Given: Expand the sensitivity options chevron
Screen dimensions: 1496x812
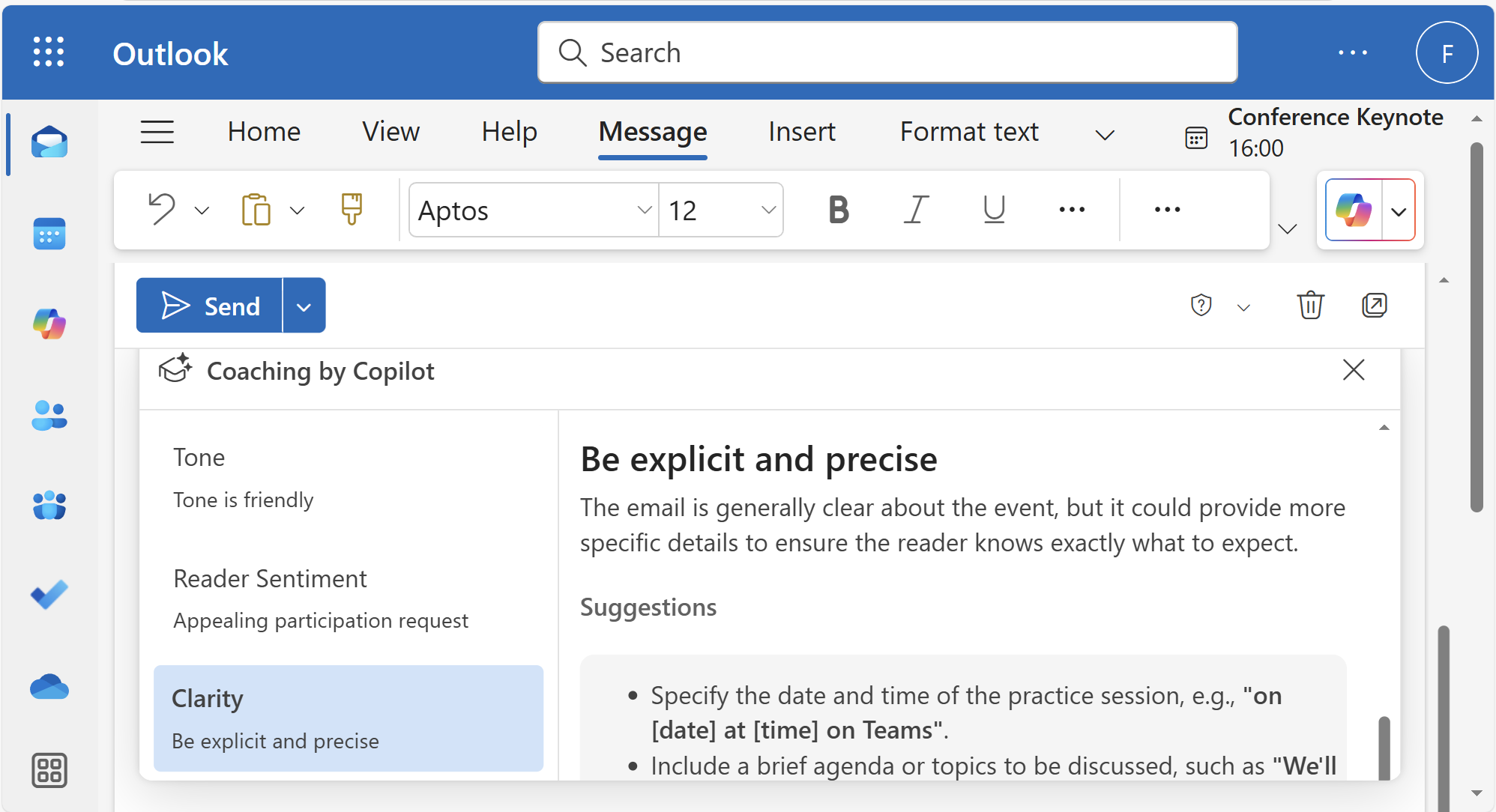Looking at the screenshot, I should 1244,307.
